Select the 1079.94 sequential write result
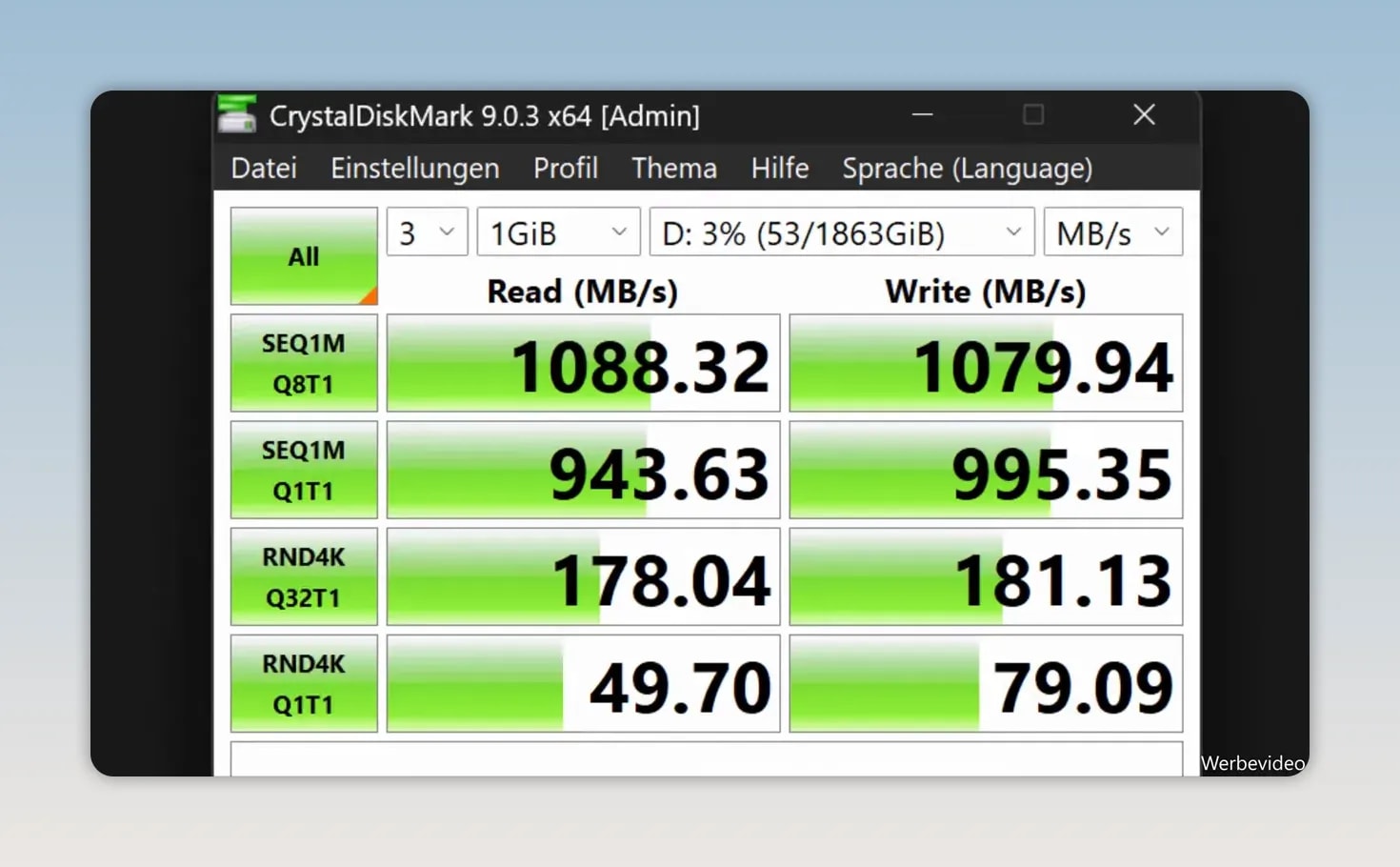The image size is (1400, 867). [986, 363]
